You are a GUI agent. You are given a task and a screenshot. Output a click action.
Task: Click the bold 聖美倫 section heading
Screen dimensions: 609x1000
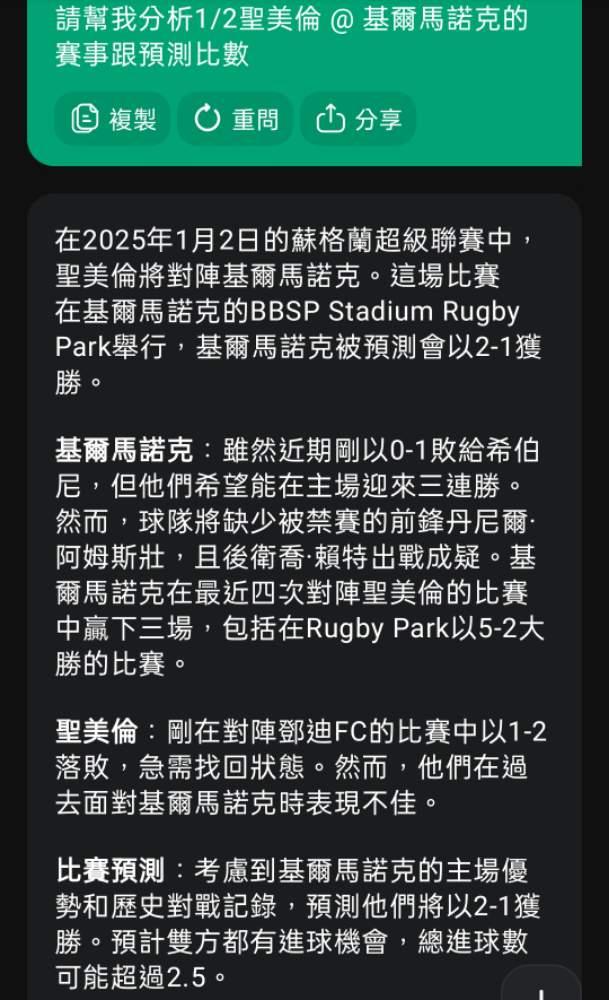96,732
